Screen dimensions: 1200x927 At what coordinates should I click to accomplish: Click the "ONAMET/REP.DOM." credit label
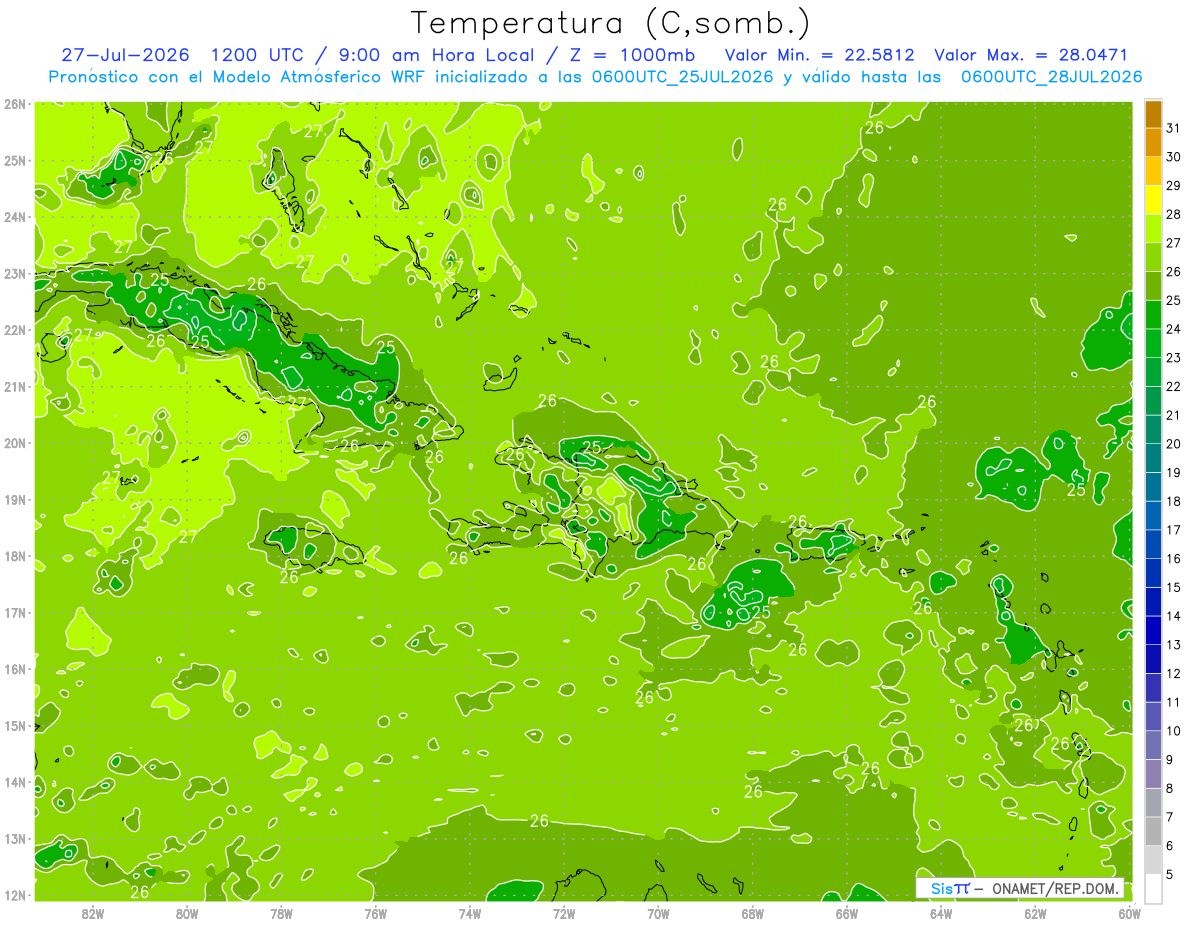click(x=1055, y=888)
